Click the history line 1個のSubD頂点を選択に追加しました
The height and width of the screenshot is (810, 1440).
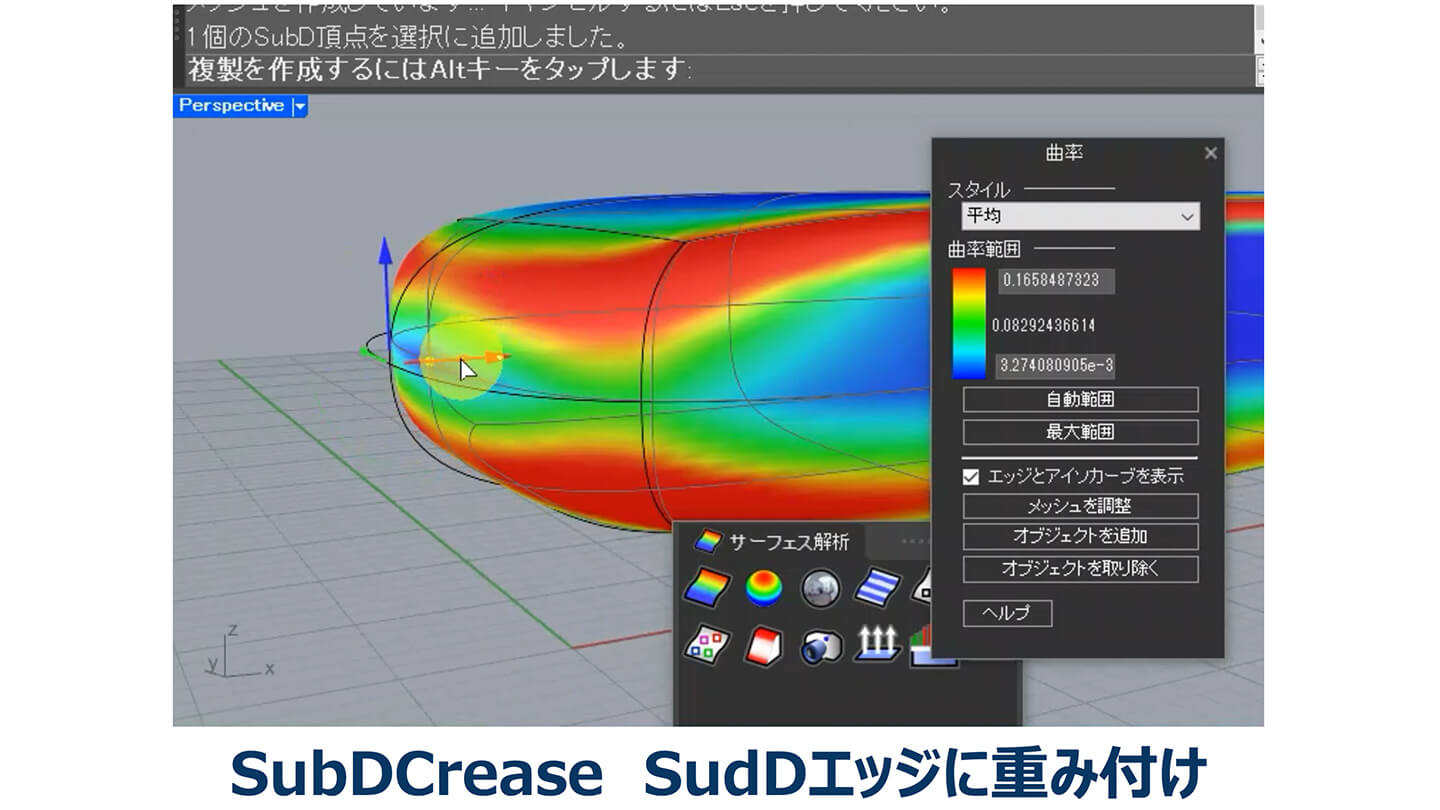coord(407,39)
